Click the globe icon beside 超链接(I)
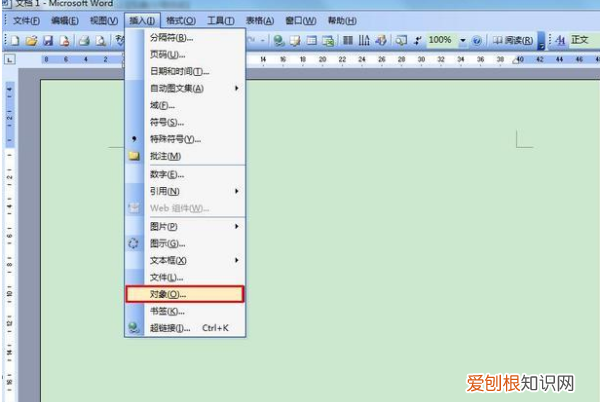 point(134,328)
